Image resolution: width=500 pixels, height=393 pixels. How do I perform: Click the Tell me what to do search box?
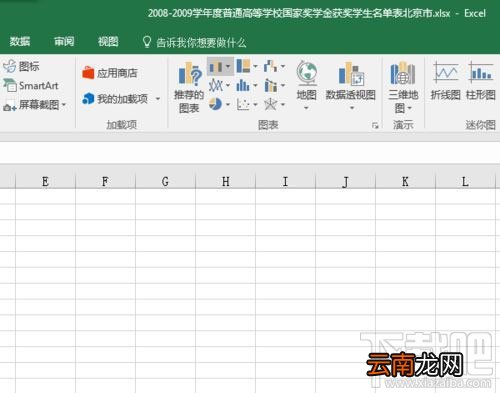pyautogui.click(x=201, y=43)
